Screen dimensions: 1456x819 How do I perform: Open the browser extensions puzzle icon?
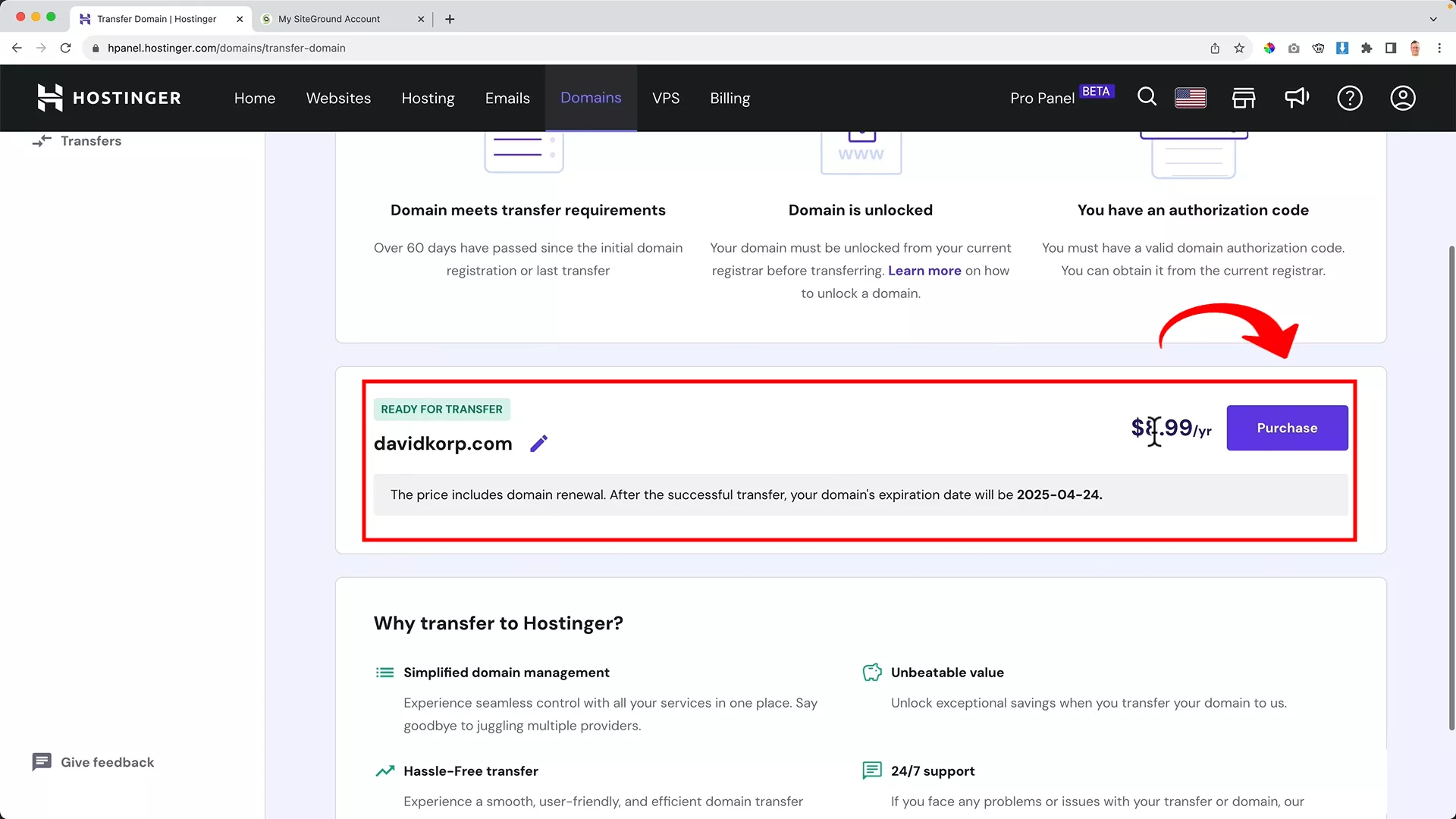point(1367,48)
